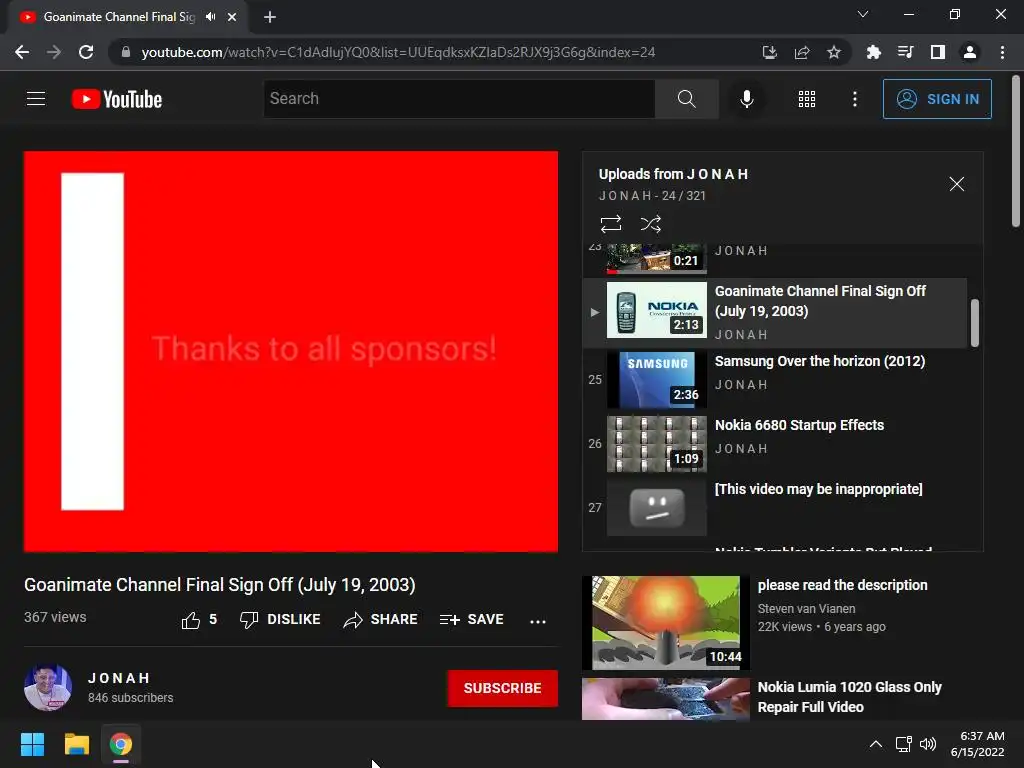Open Chrome profile icon

point(970,52)
